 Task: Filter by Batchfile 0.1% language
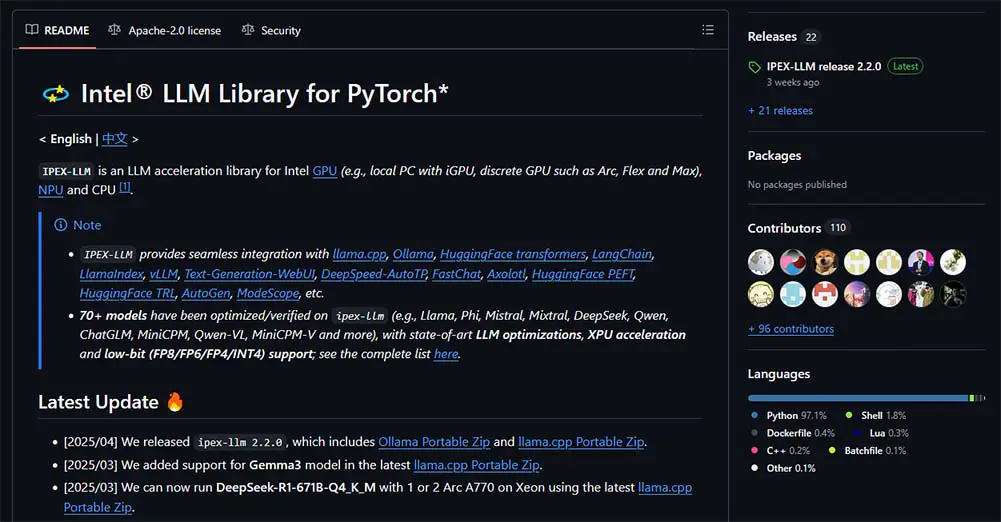868,451
